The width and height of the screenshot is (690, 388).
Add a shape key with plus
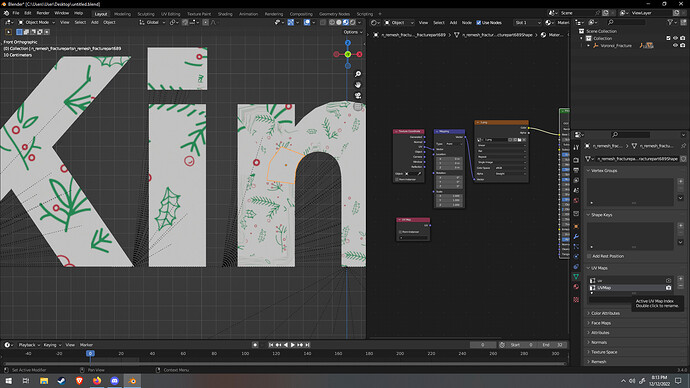tap(680, 226)
